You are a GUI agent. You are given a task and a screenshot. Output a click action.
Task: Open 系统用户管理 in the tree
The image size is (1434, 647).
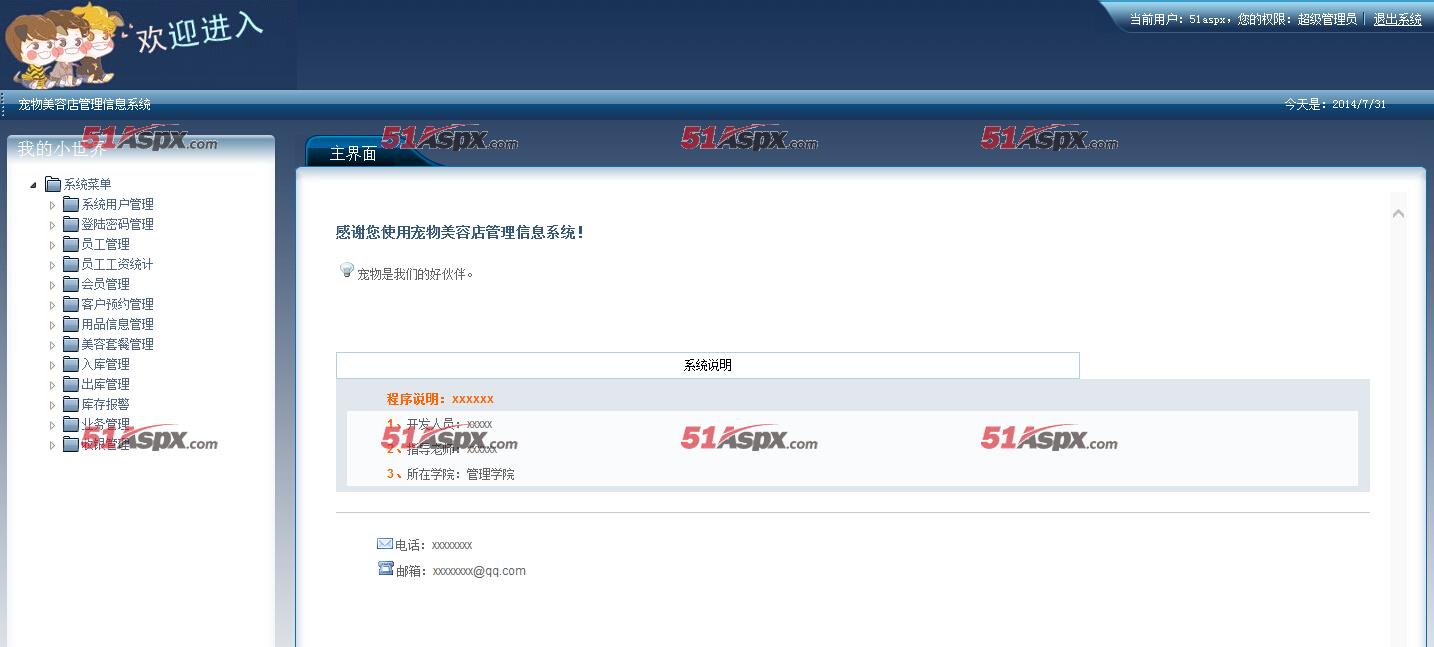[118, 204]
